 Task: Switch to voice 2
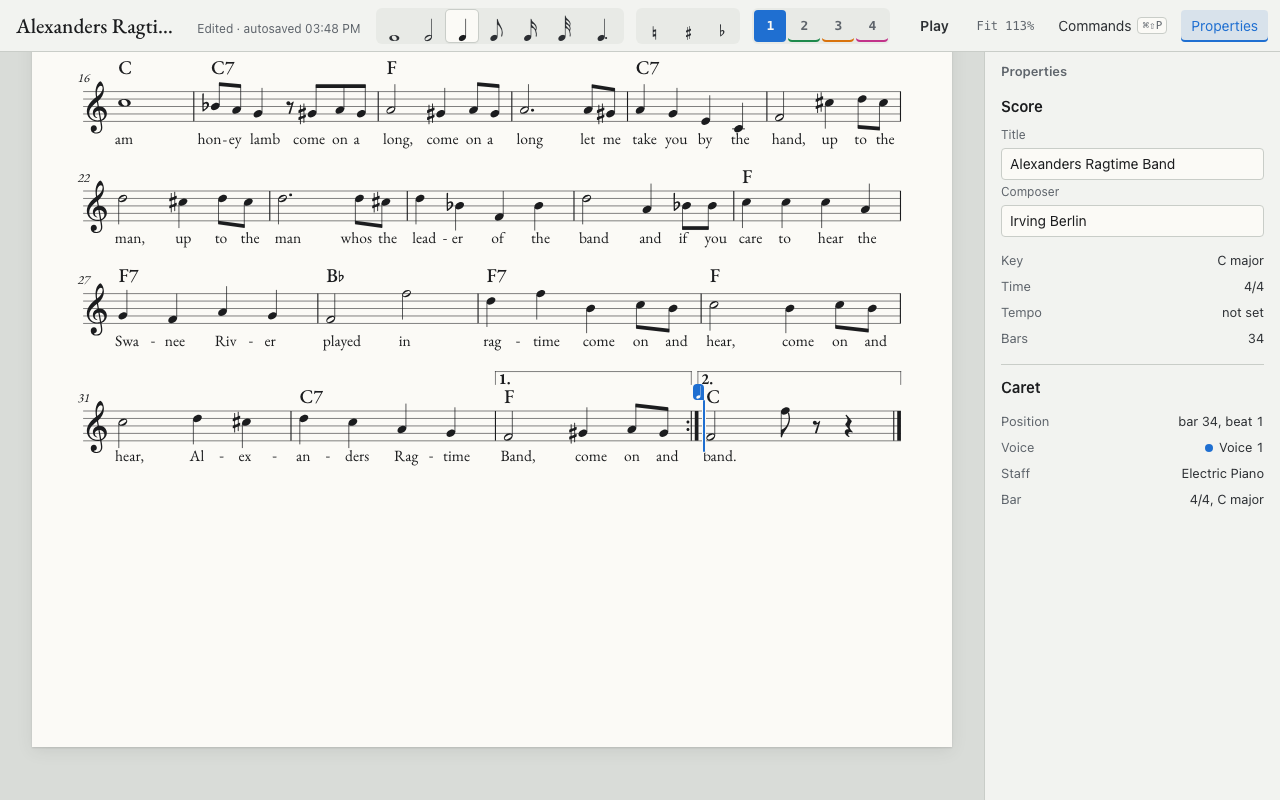pos(804,26)
